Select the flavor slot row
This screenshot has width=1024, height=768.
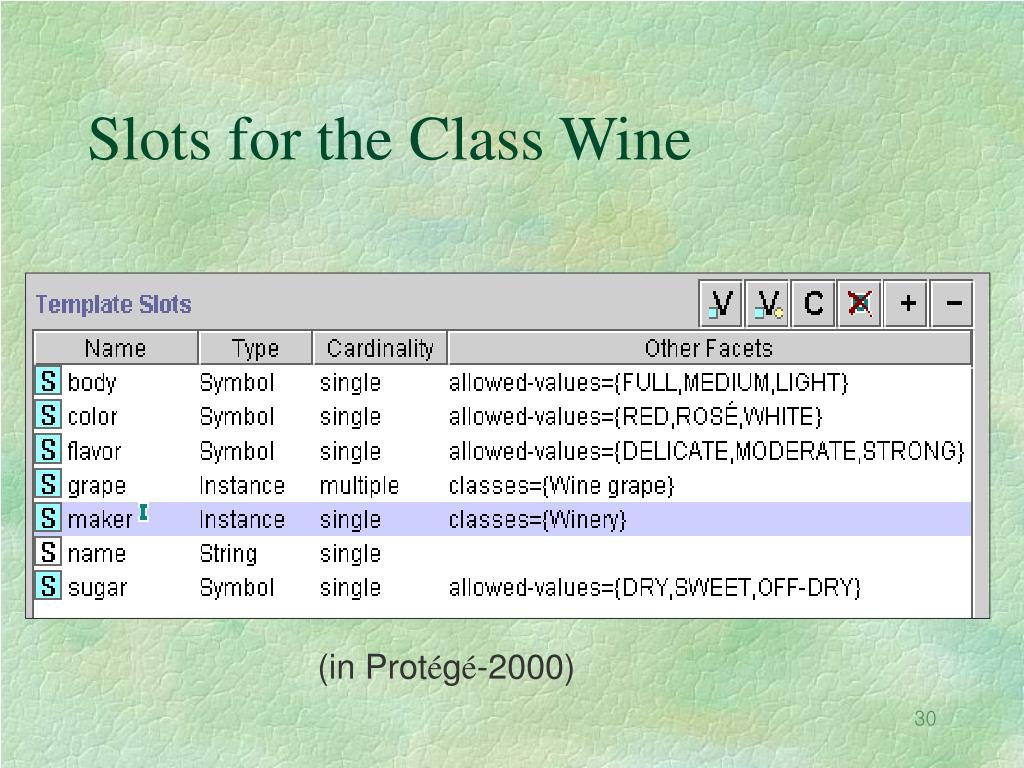[502, 451]
